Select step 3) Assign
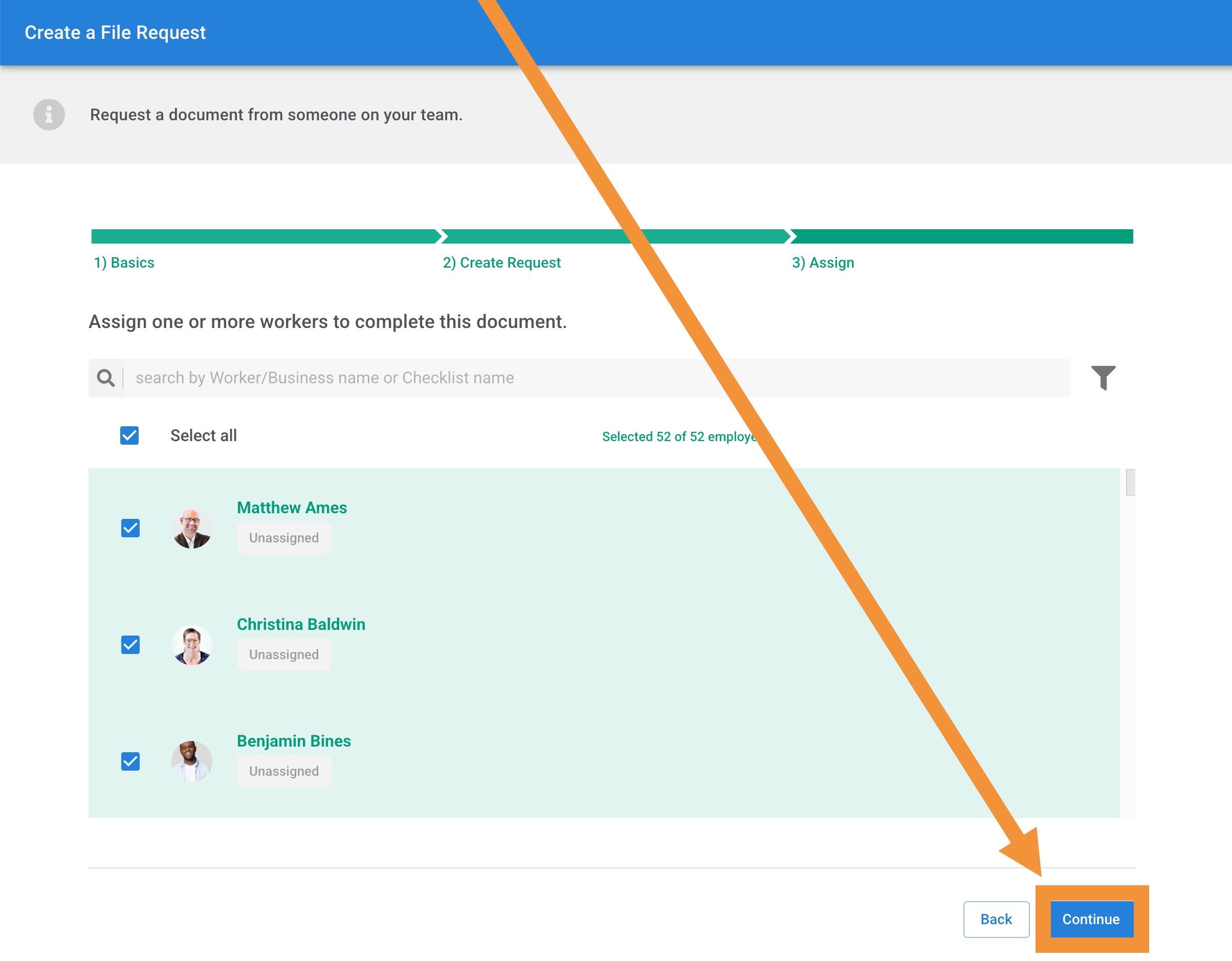 [x=823, y=263]
